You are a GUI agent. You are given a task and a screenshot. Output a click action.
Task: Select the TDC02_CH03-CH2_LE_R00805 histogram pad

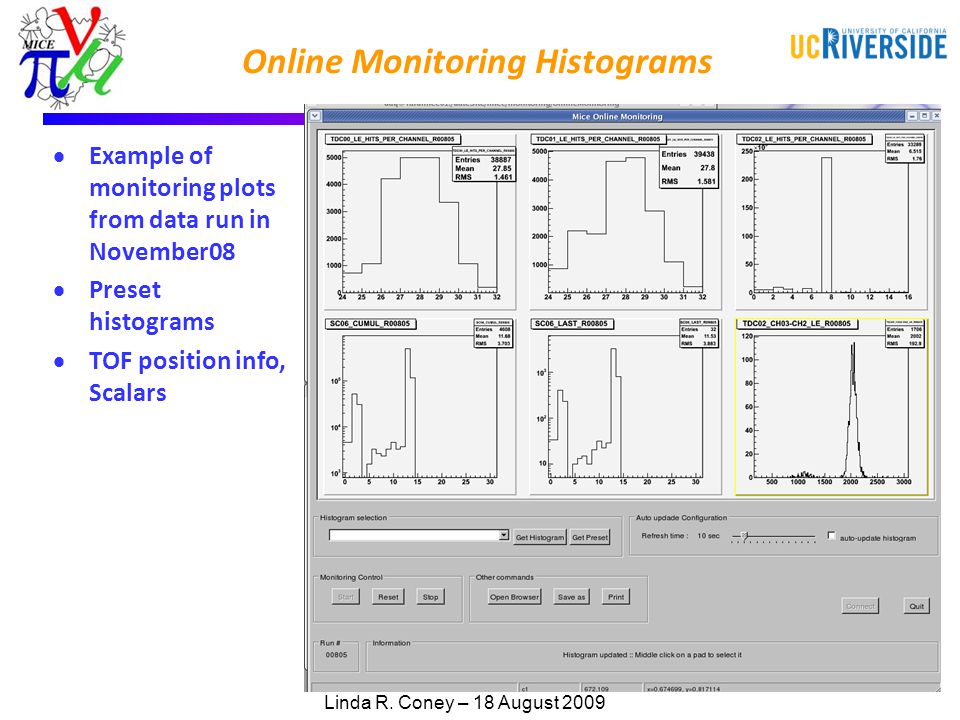coord(831,406)
